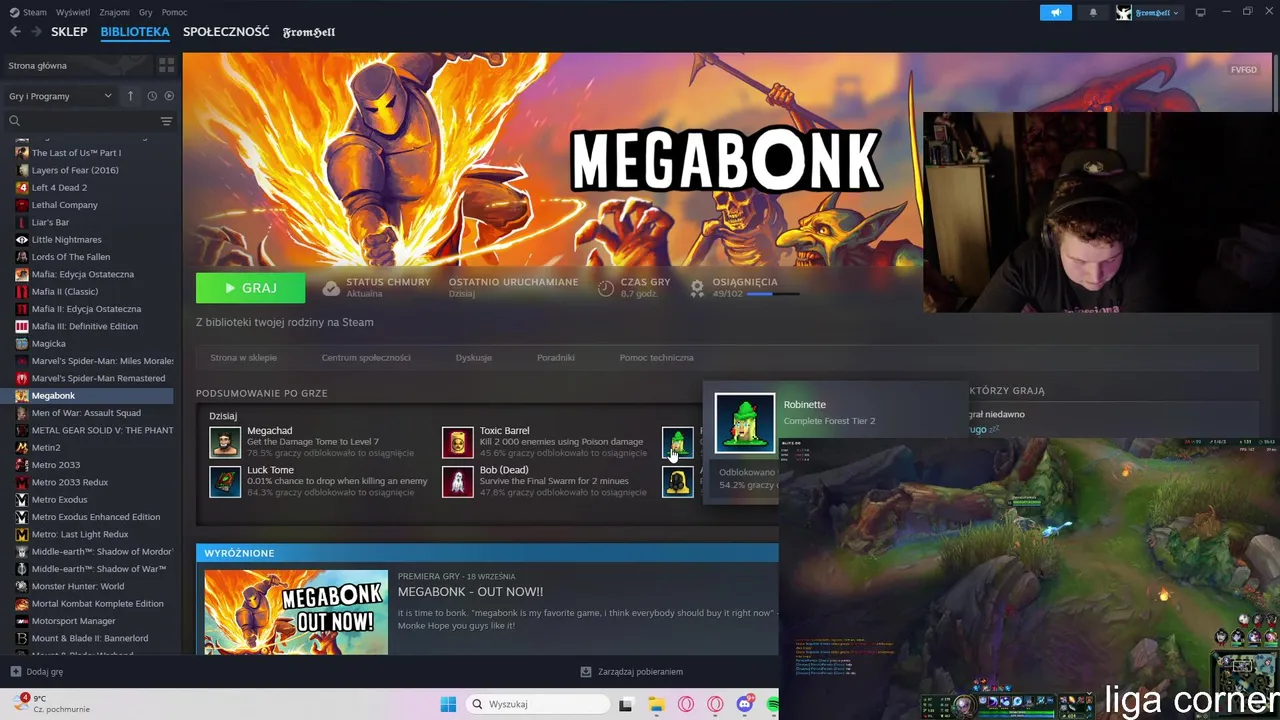This screenshot has width=1280, height=720.
Task: Click the plus icon beside Dodaj grę
Action: [x=15, y=672]
